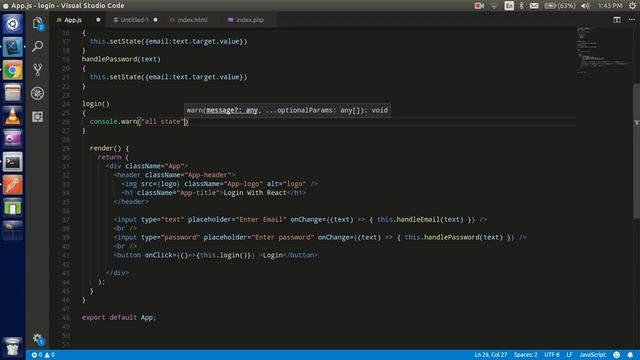Open the Explorer view in activity bar

pos(38,23)
